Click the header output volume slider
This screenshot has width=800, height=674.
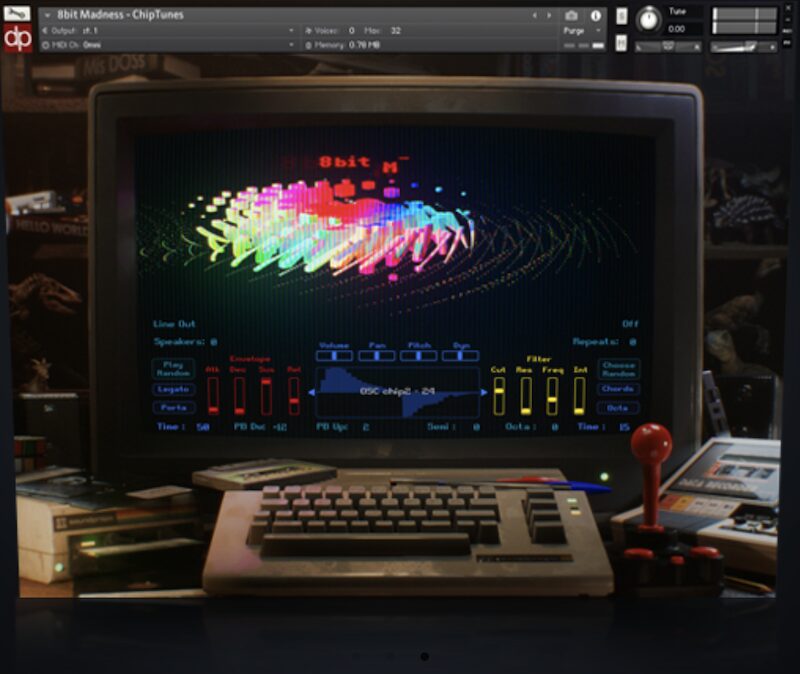[x=744, y=47]
